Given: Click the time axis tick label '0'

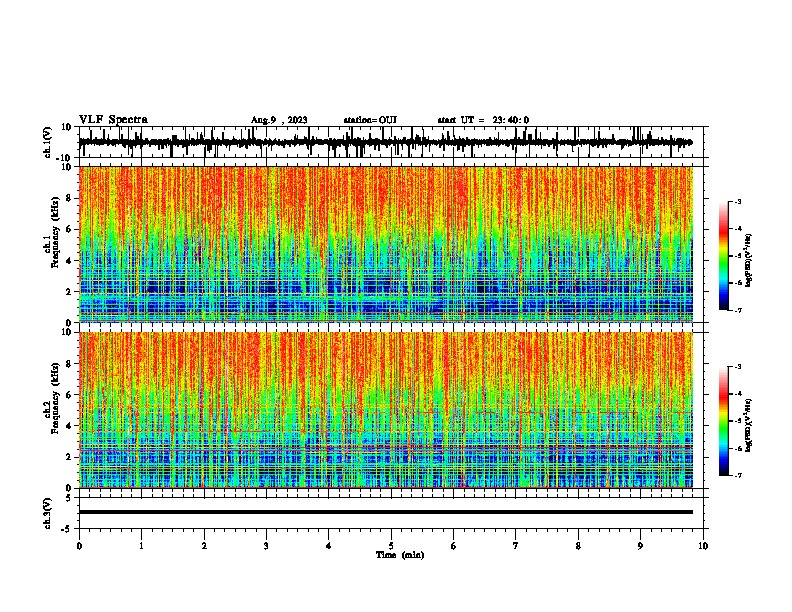Looking at the screenshot, I should click(x=79, y=546).
